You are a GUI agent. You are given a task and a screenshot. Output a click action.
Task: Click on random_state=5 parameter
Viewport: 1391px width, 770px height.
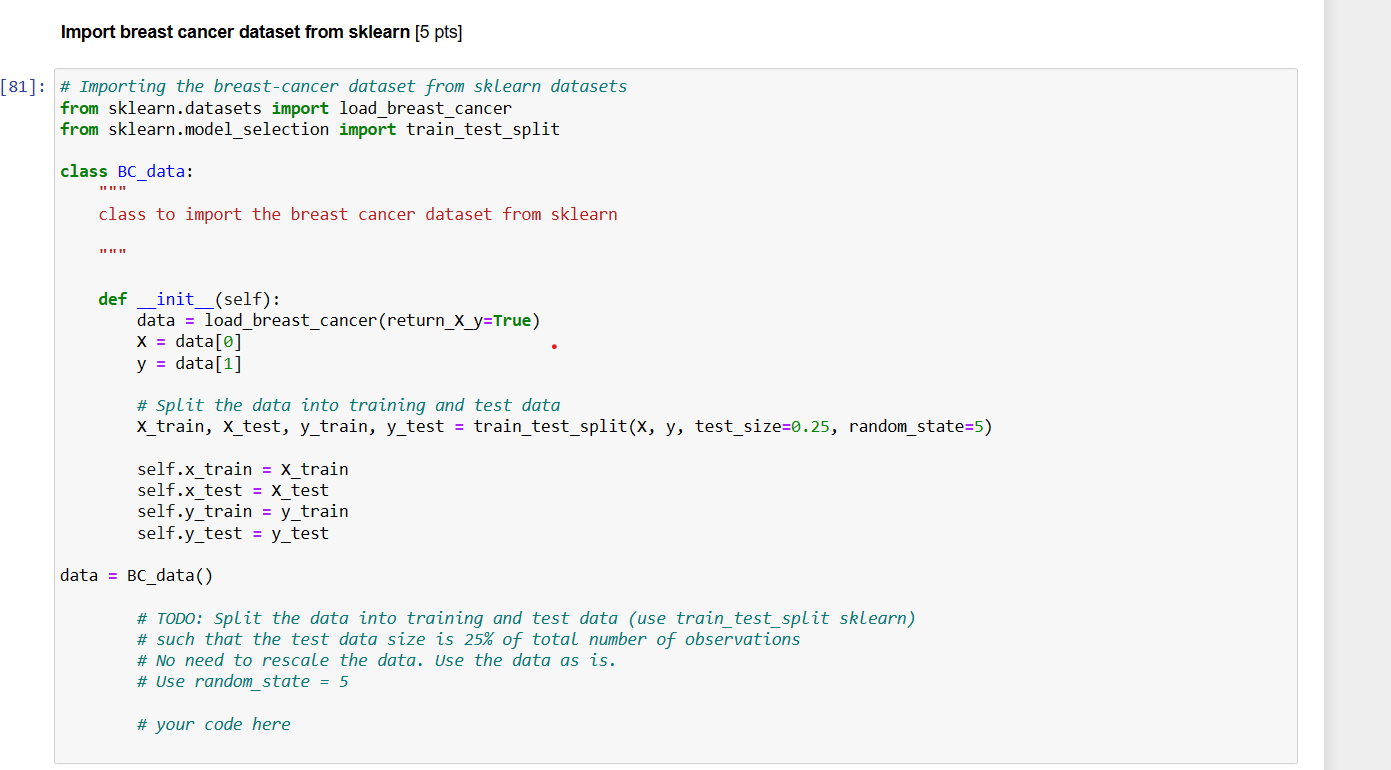click(918, 427)
